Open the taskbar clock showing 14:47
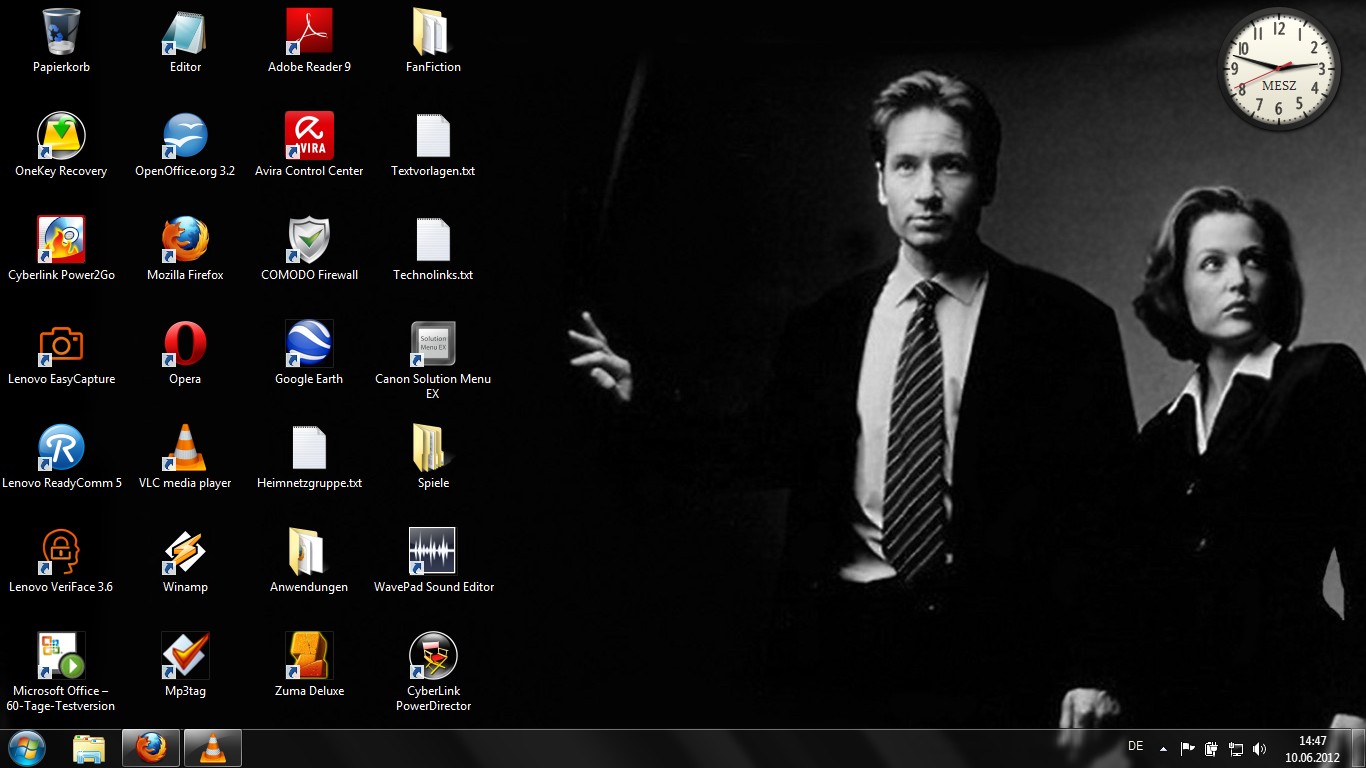 (1312, 749)
